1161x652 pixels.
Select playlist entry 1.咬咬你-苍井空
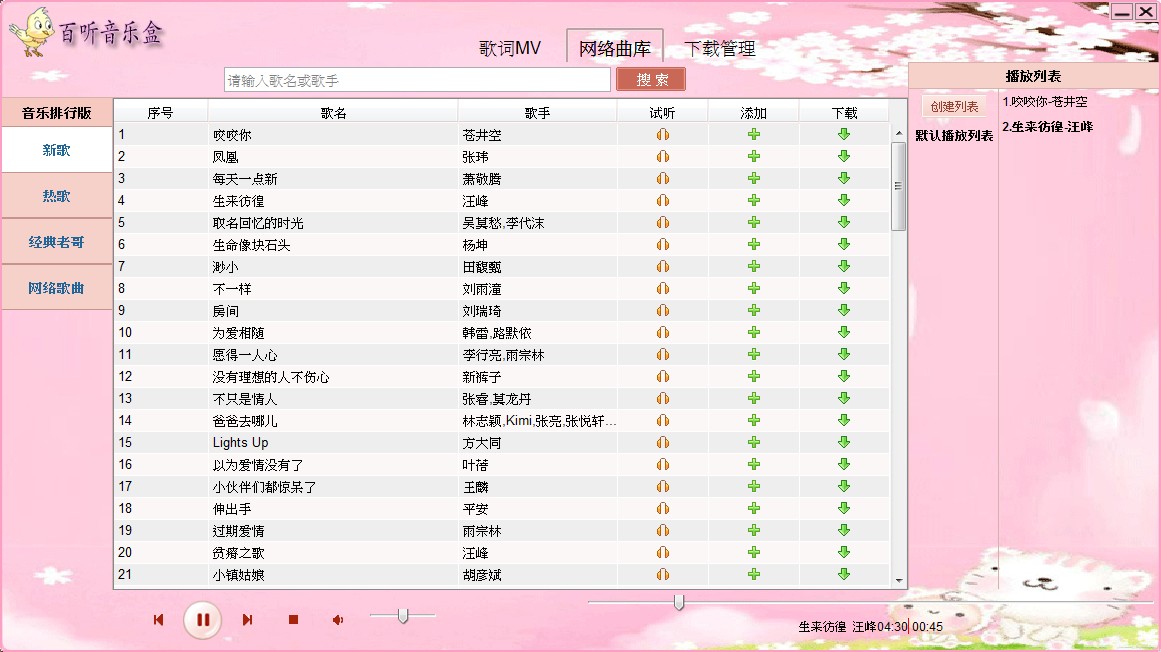point(1045,102)
